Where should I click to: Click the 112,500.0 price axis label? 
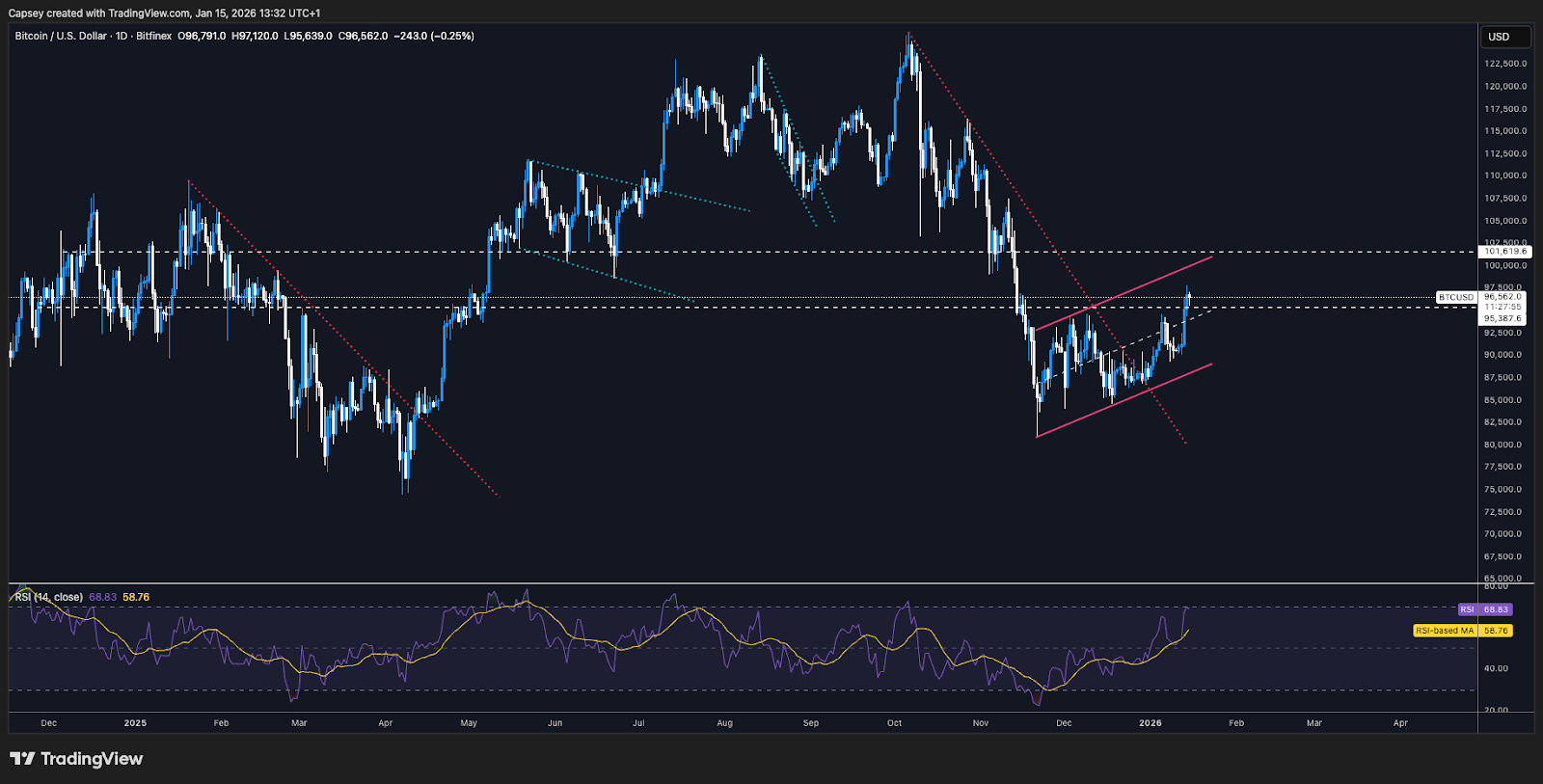click(1505, 154)
